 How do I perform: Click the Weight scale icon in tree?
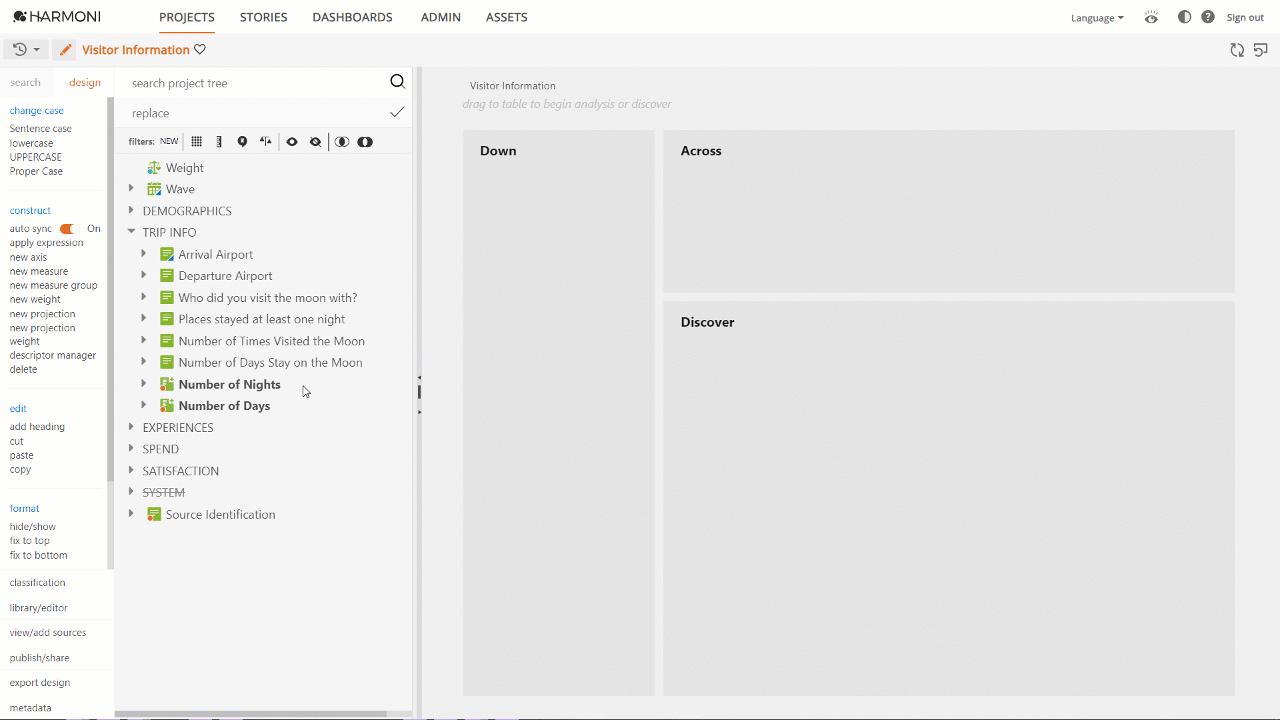(154, 168)
